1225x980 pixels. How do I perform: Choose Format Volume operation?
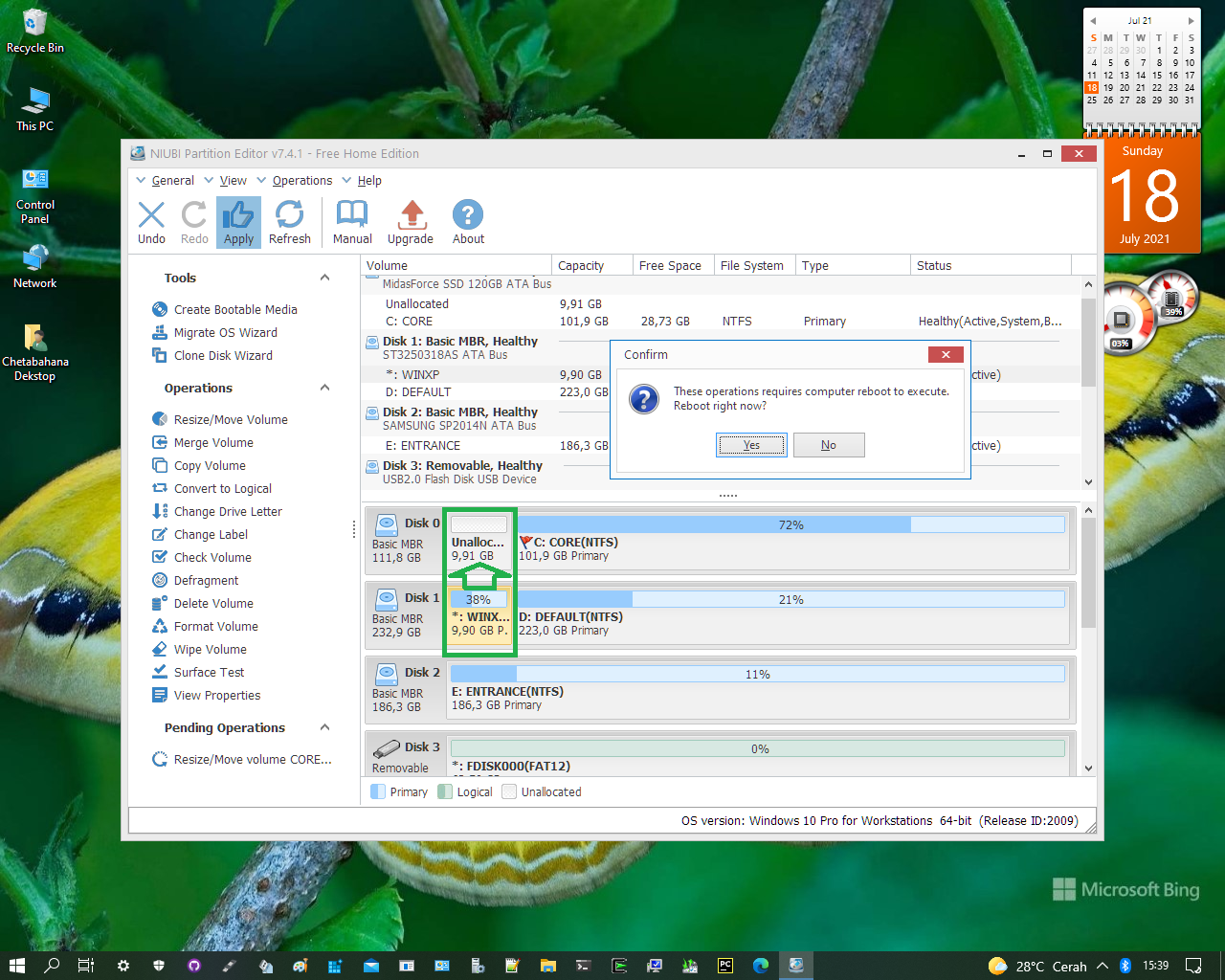205,626
